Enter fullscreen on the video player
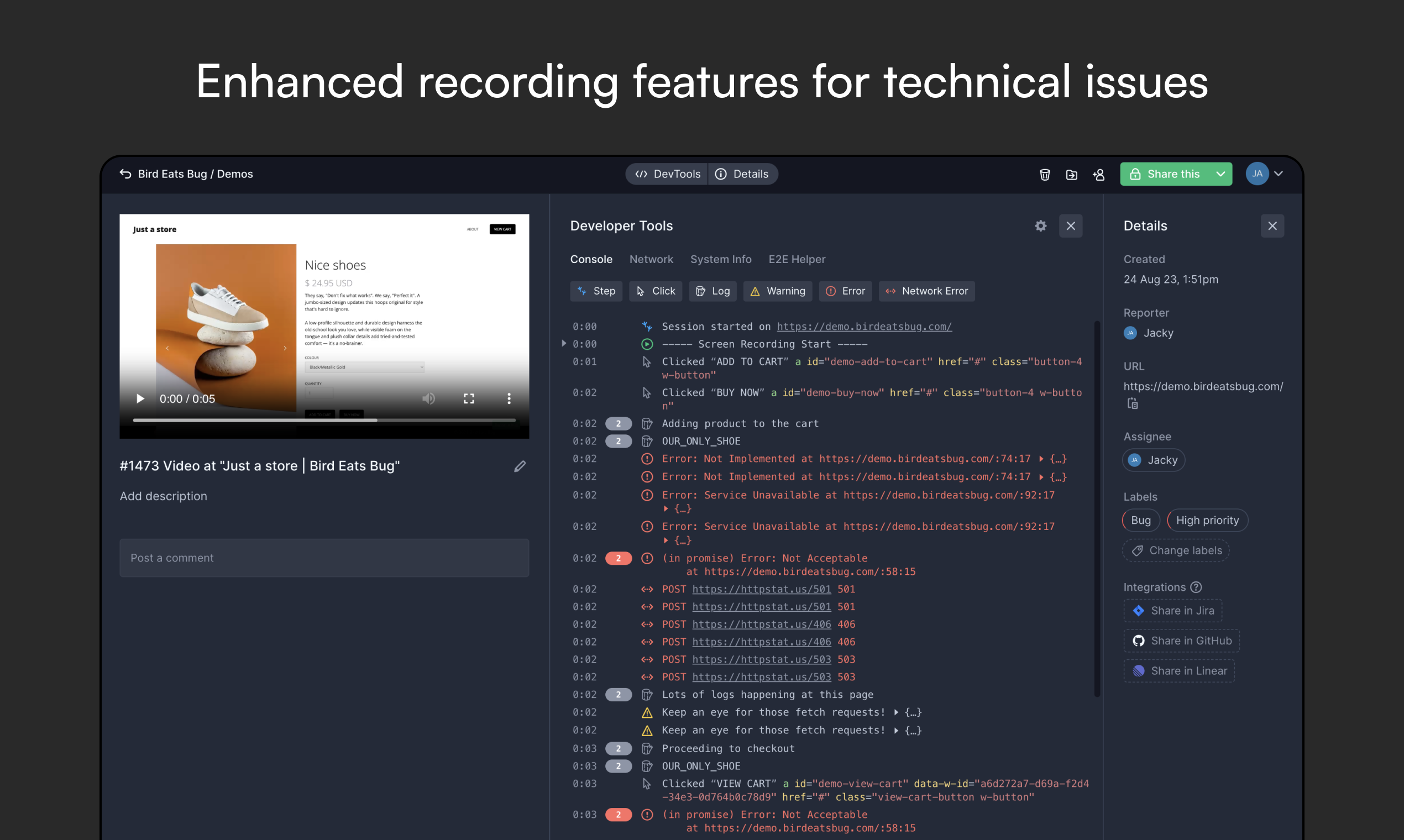 point(469,398)
